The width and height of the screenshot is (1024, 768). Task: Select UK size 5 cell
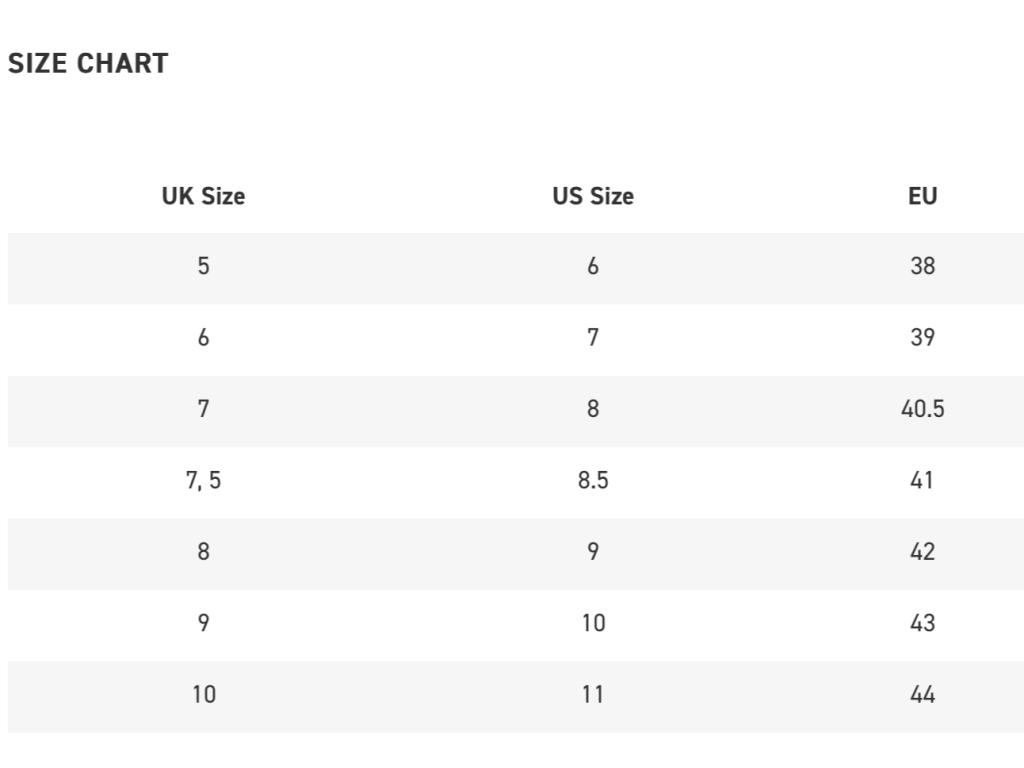[x=203, y=266]
